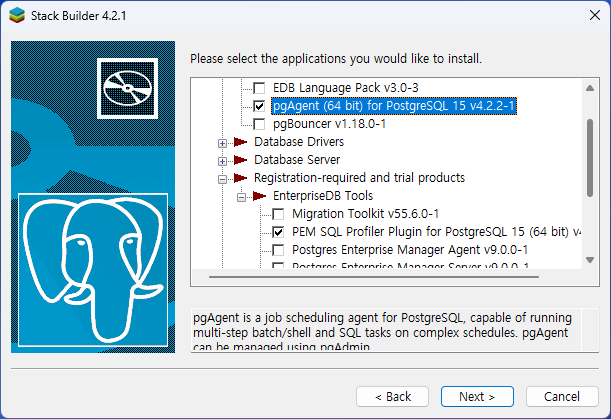Screen dimensions: 611x419
Task: Cancel the Stack Builder wizard
Action: (x=562, y=396)
